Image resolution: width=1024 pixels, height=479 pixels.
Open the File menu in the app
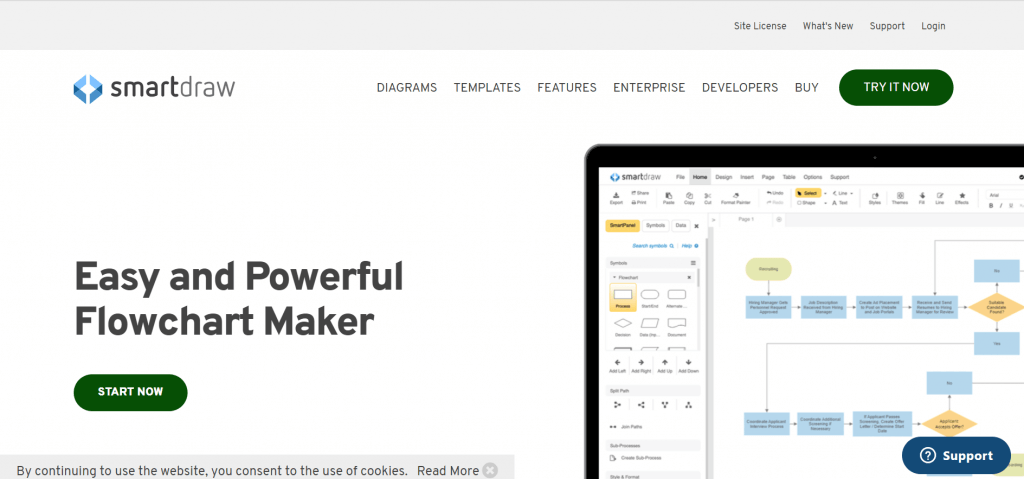tap(680, 177)
